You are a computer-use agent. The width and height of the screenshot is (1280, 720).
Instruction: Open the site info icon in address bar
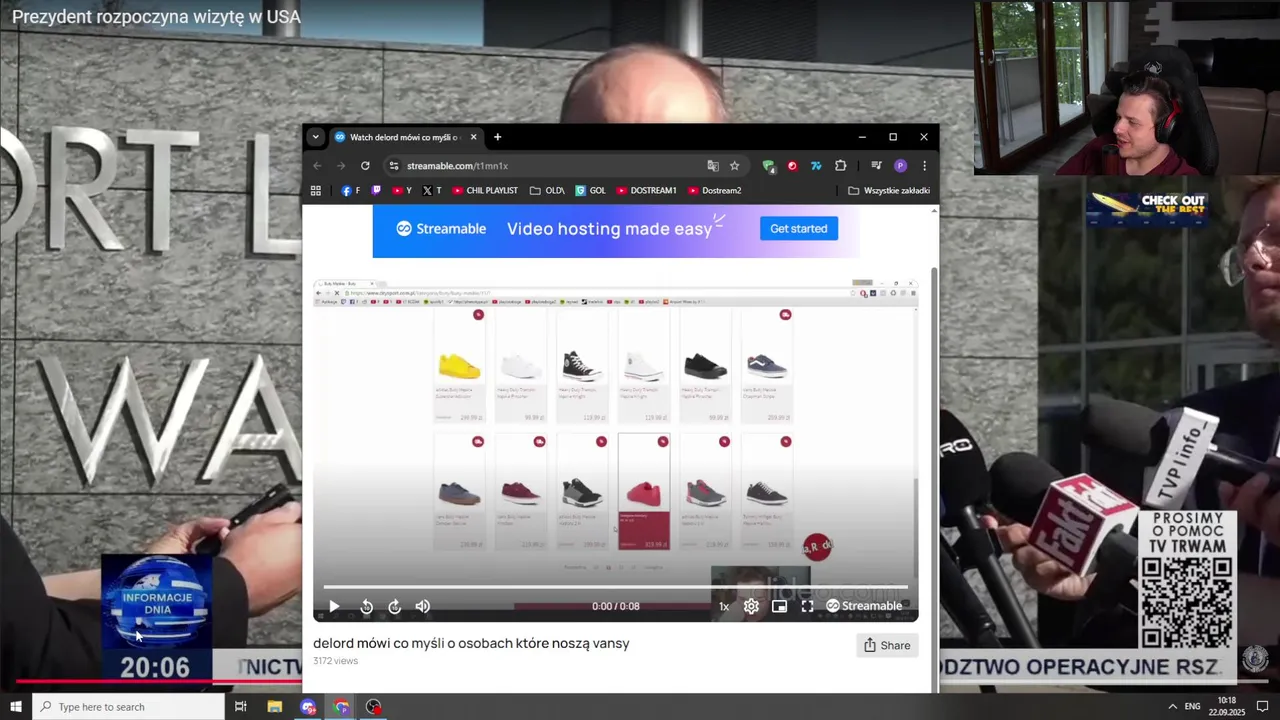pyautogui.click(x=394, y=166)
